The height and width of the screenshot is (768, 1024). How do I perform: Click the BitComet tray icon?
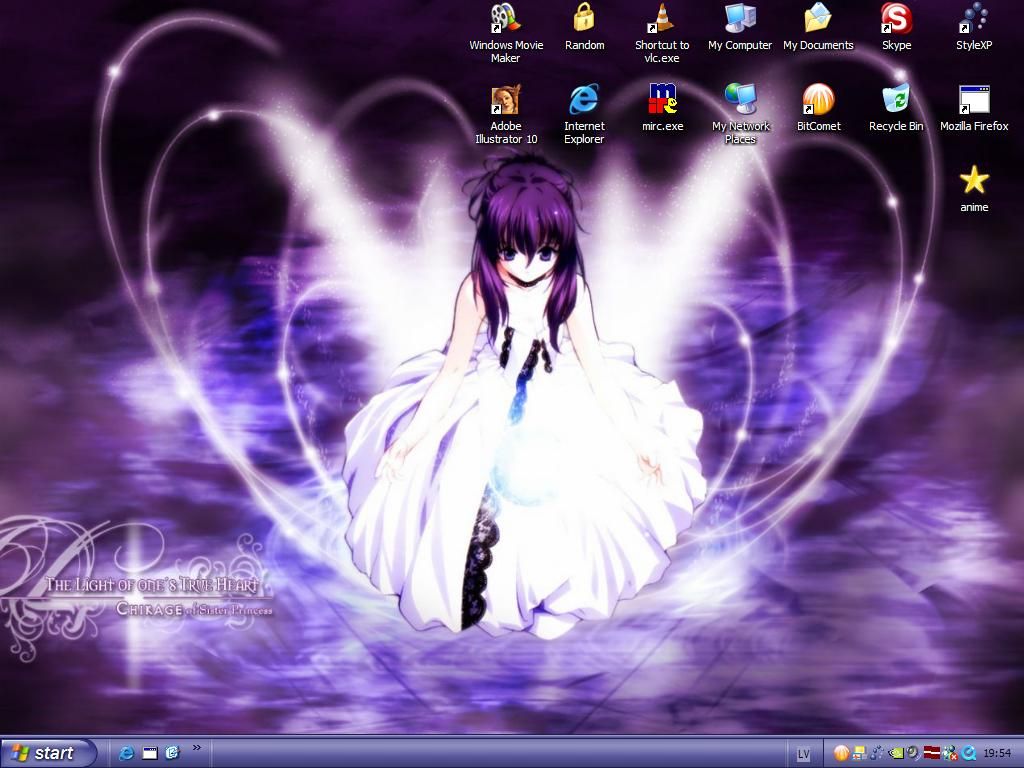click(x=841, y=754)
